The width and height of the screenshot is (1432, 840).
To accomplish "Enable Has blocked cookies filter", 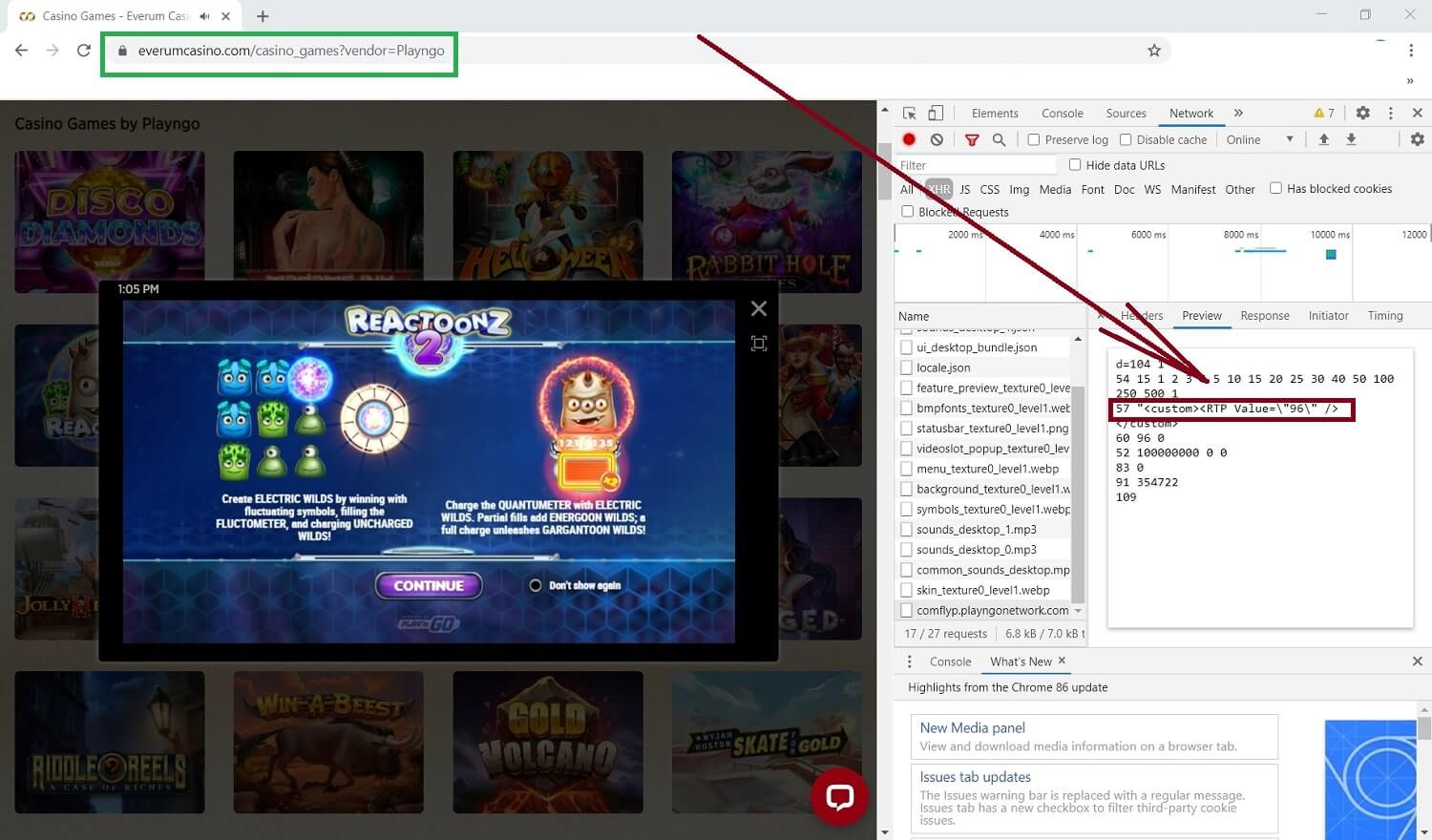I will point(1275,188).
